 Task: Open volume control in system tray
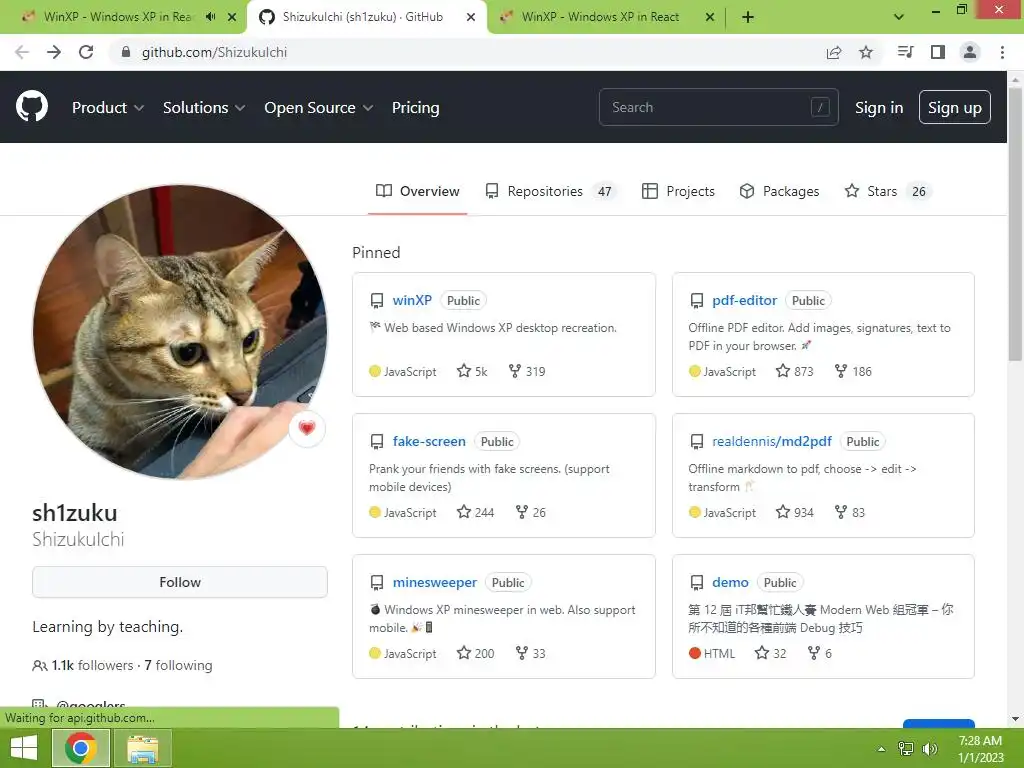(x=930, y=748)
